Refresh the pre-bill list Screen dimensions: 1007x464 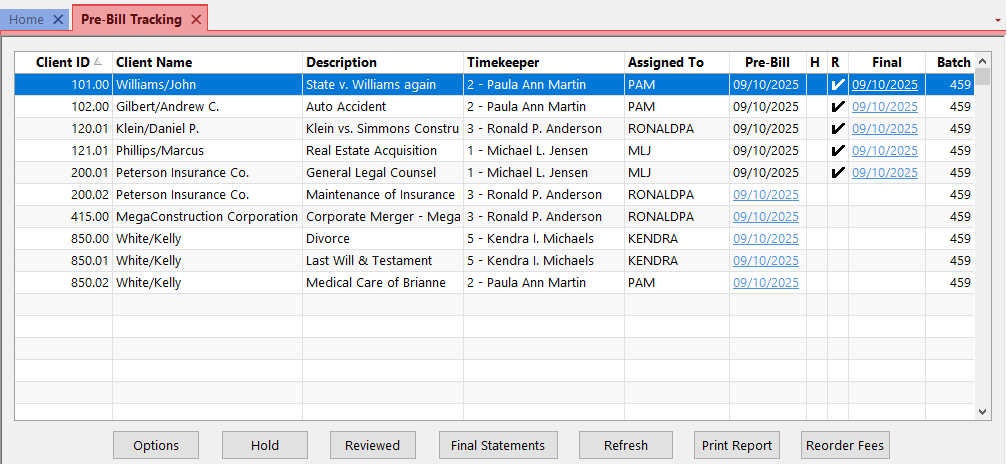click(626, 445)
